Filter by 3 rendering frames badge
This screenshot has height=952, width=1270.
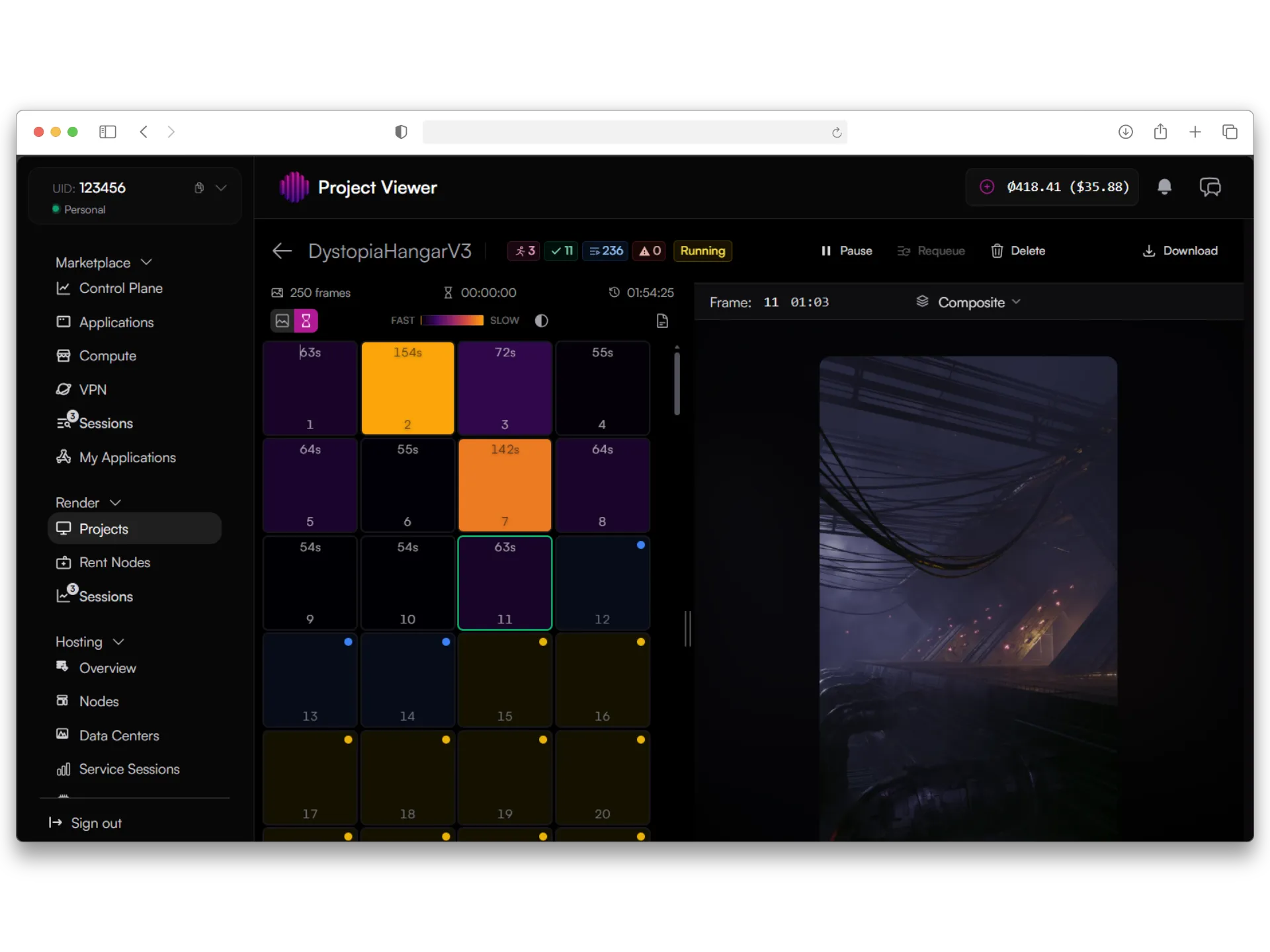coord(524,251)
